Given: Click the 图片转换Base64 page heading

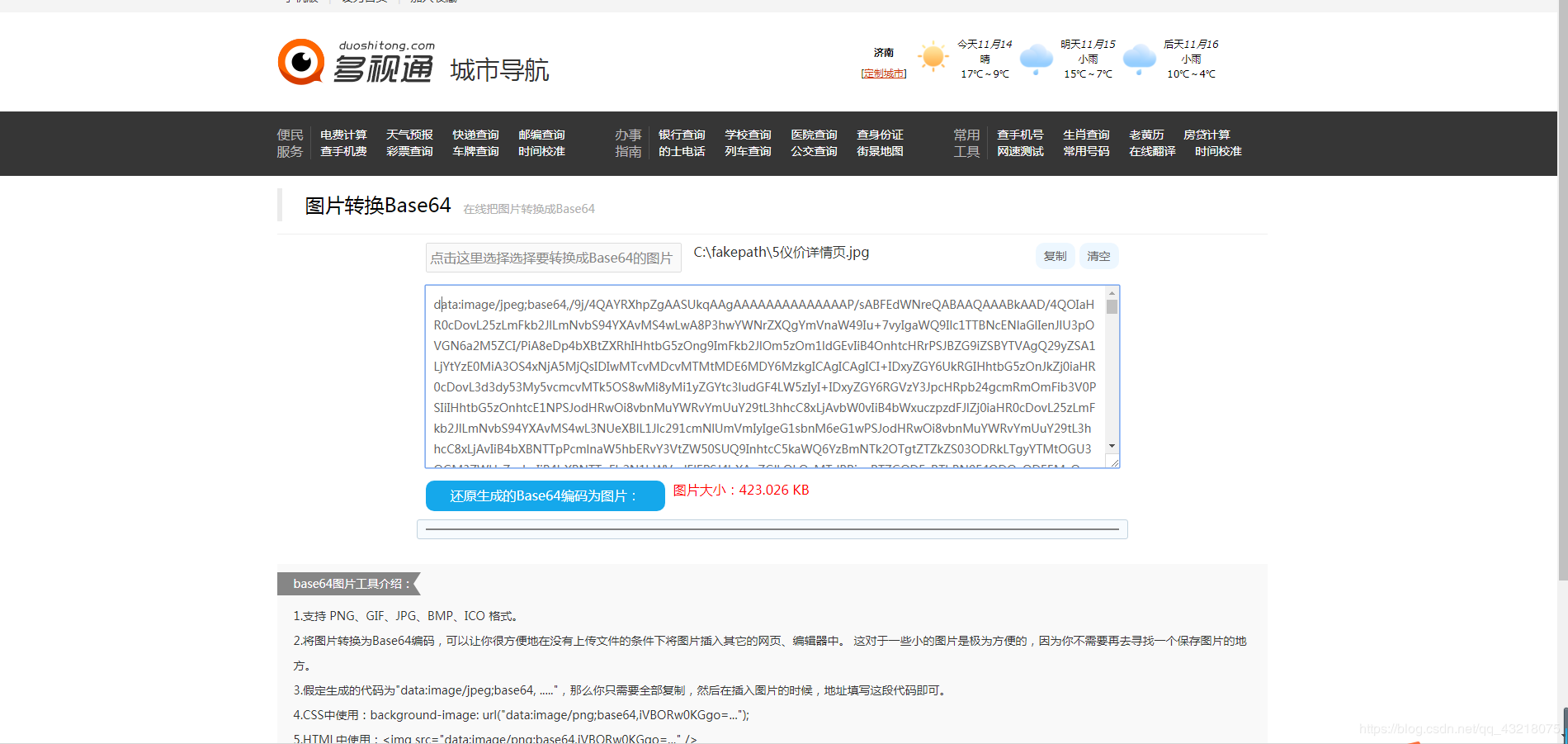Looking at the screenshot, I should [378, 206].
